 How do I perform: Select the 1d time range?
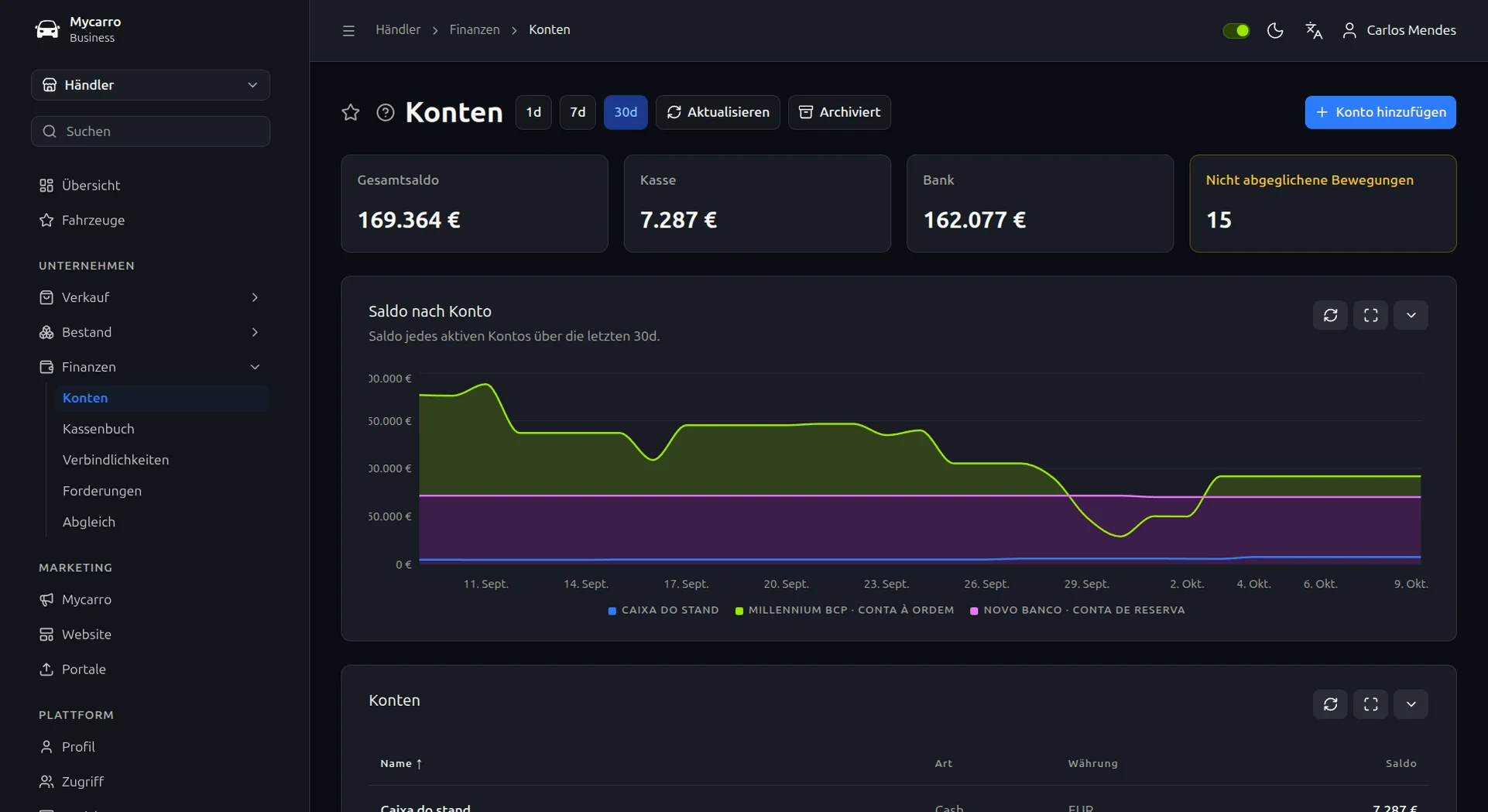coord(533,112)
